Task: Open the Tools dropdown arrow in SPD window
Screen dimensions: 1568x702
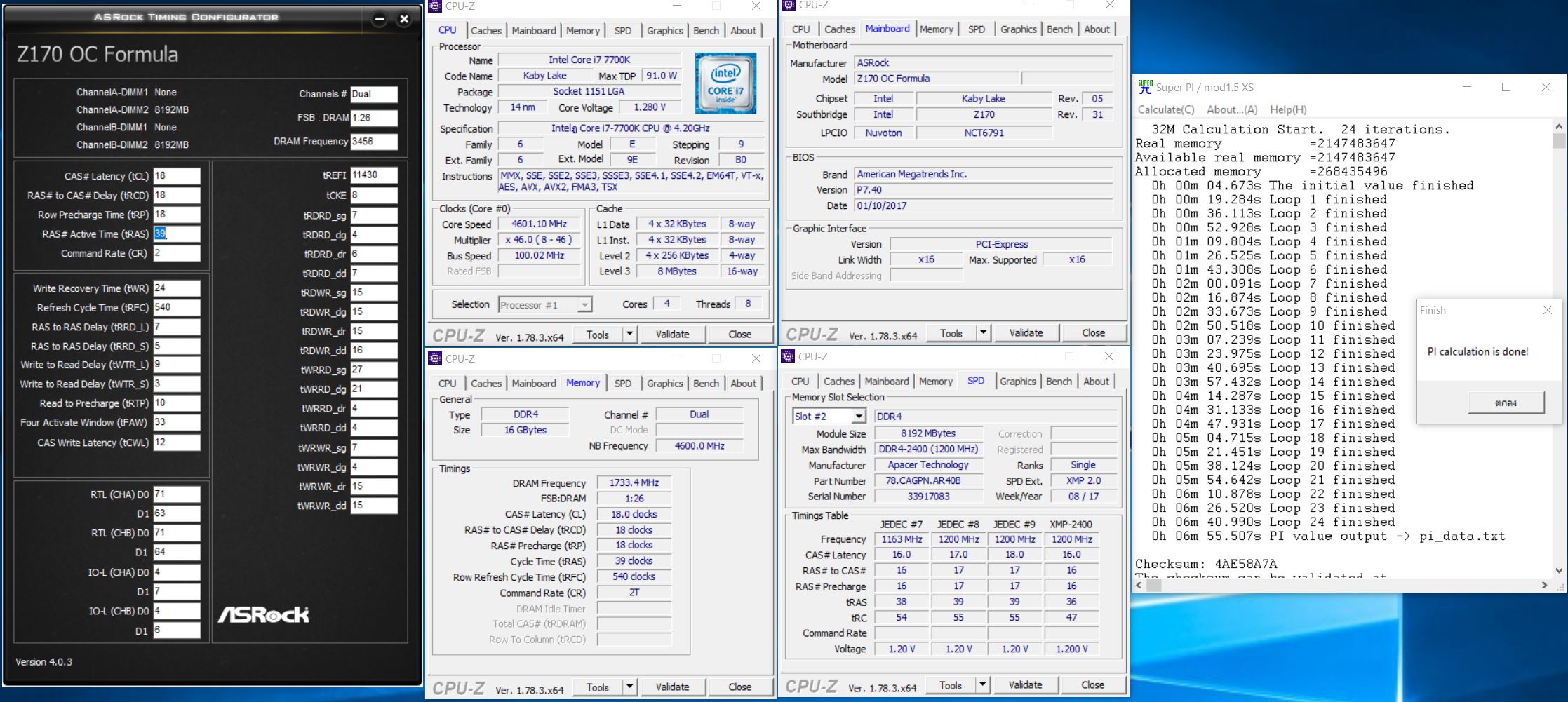Action: coord(982,685)
